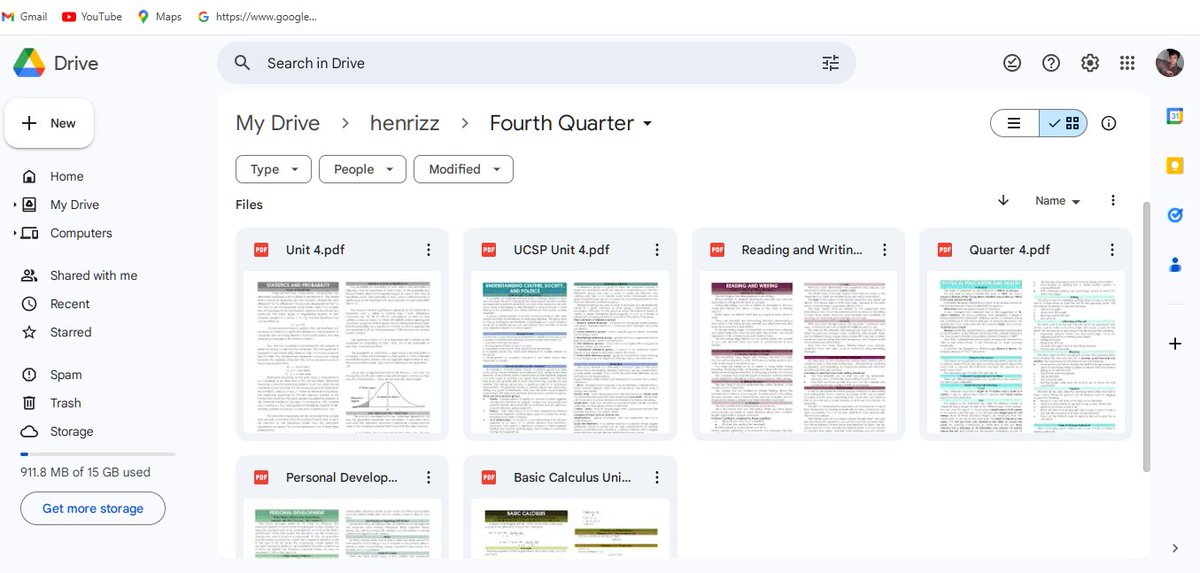Open the People filter dropdown
This screenshot has height=573, width=1200.
coord(363,169)
